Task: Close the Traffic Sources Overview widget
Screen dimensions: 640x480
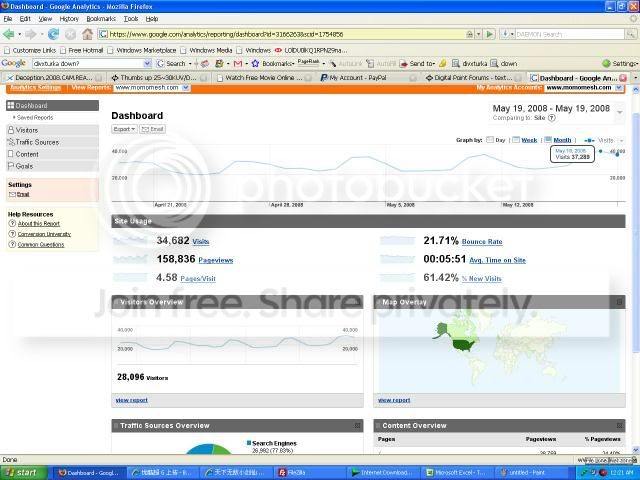Action: click(x=358, y=425)
